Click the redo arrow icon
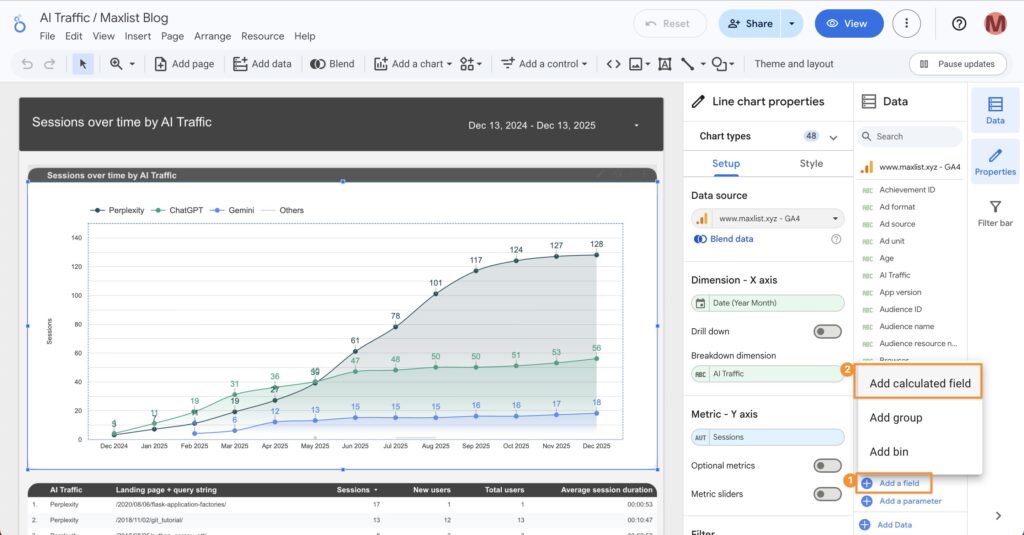1024x535 pixels. (50, 64)
